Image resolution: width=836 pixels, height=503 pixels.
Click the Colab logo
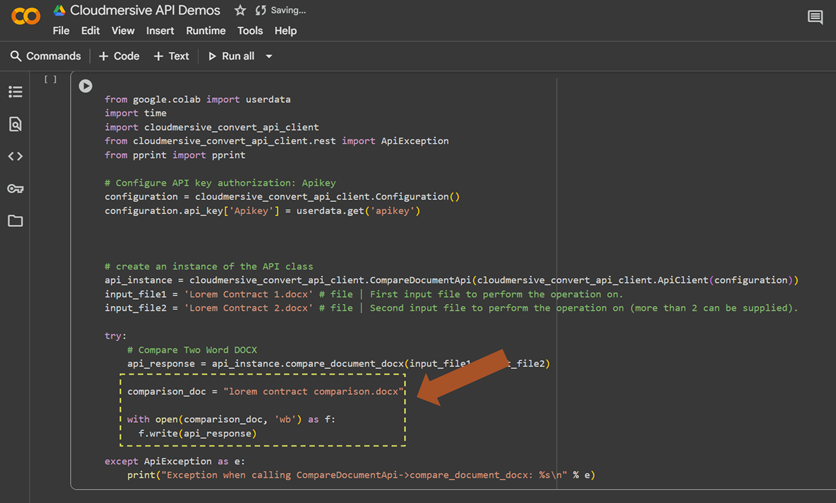(x=25, y=16)
